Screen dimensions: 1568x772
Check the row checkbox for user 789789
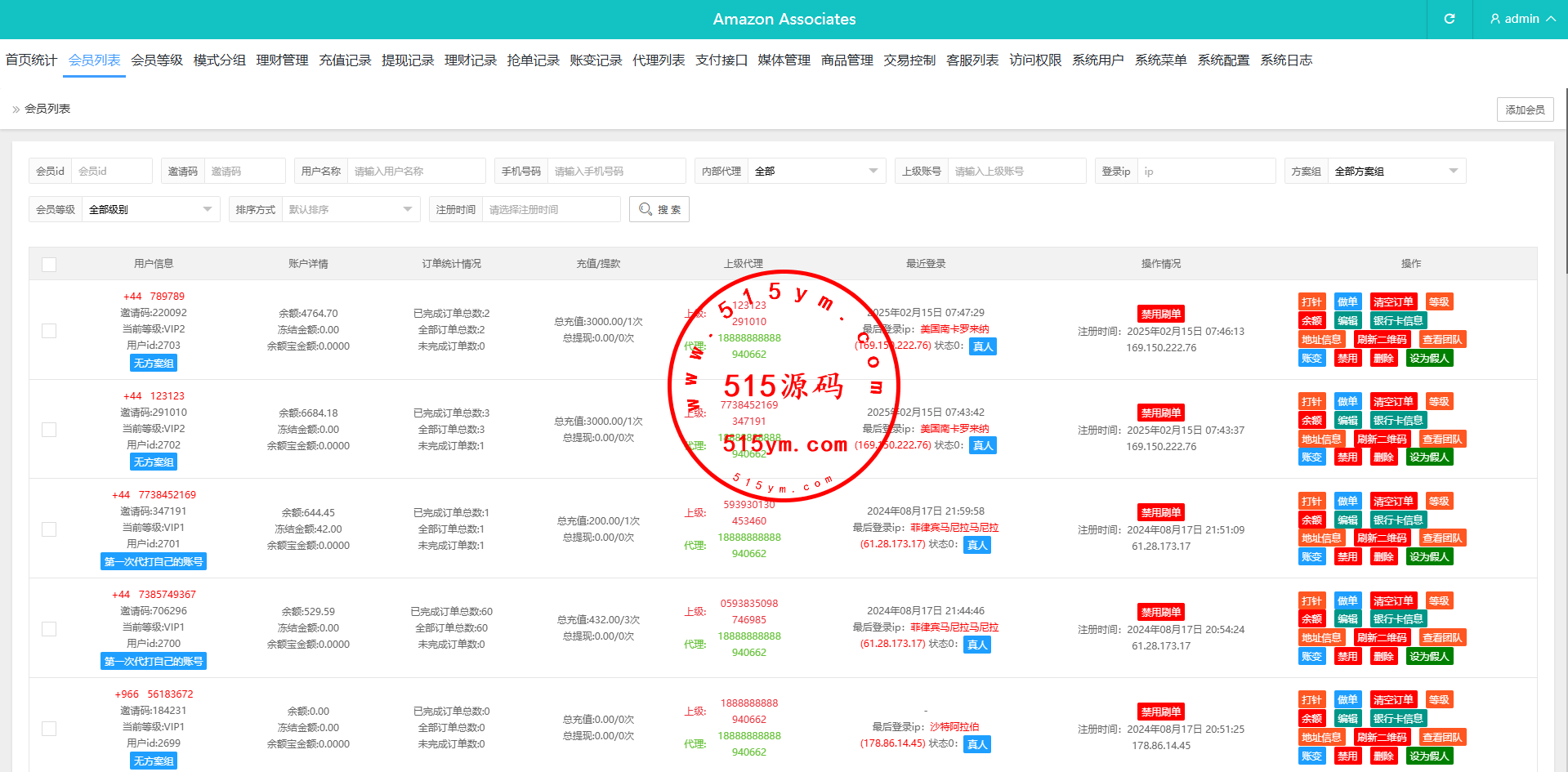(49, 331)
